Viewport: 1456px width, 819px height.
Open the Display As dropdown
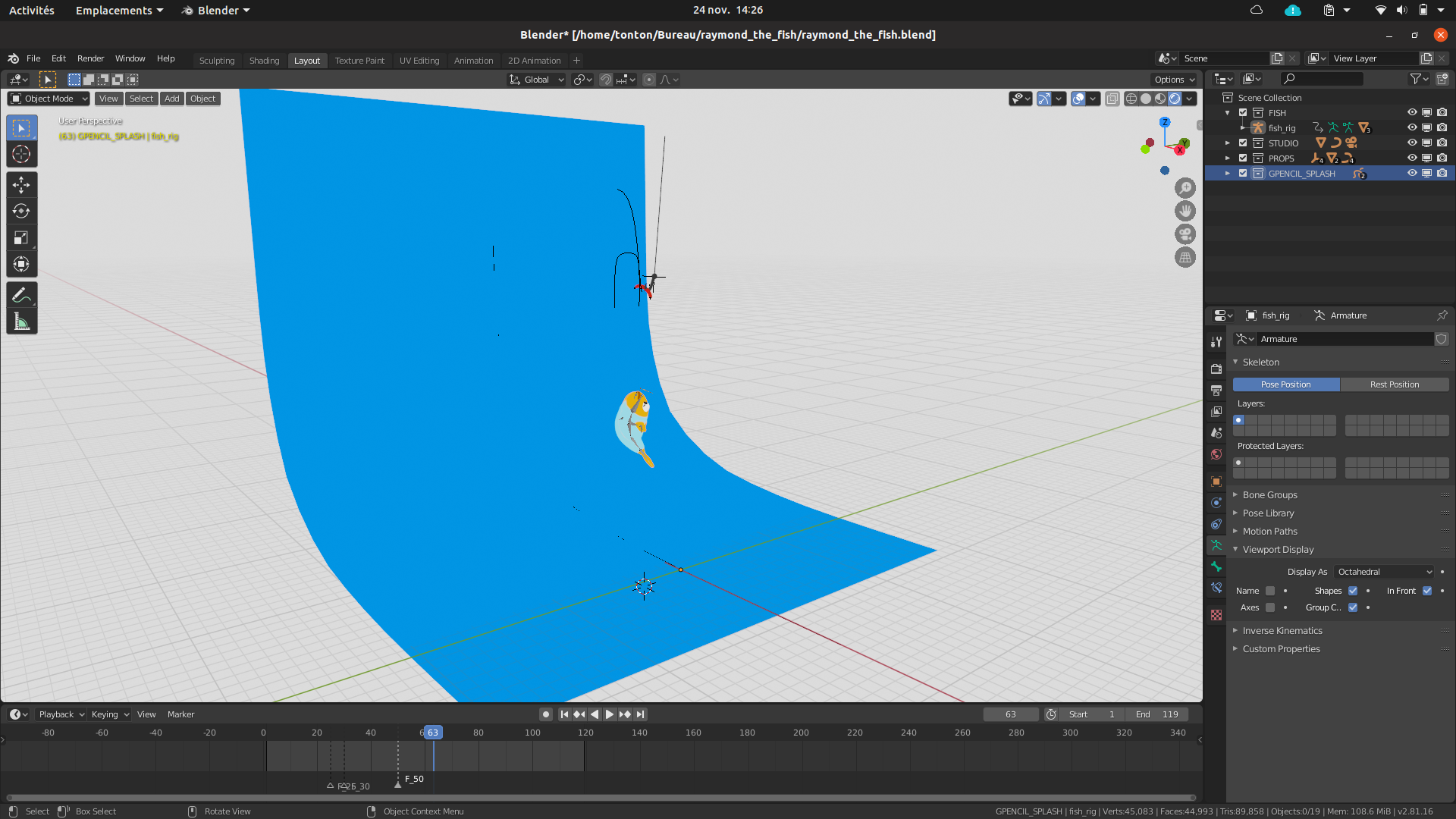point(1384,571)
